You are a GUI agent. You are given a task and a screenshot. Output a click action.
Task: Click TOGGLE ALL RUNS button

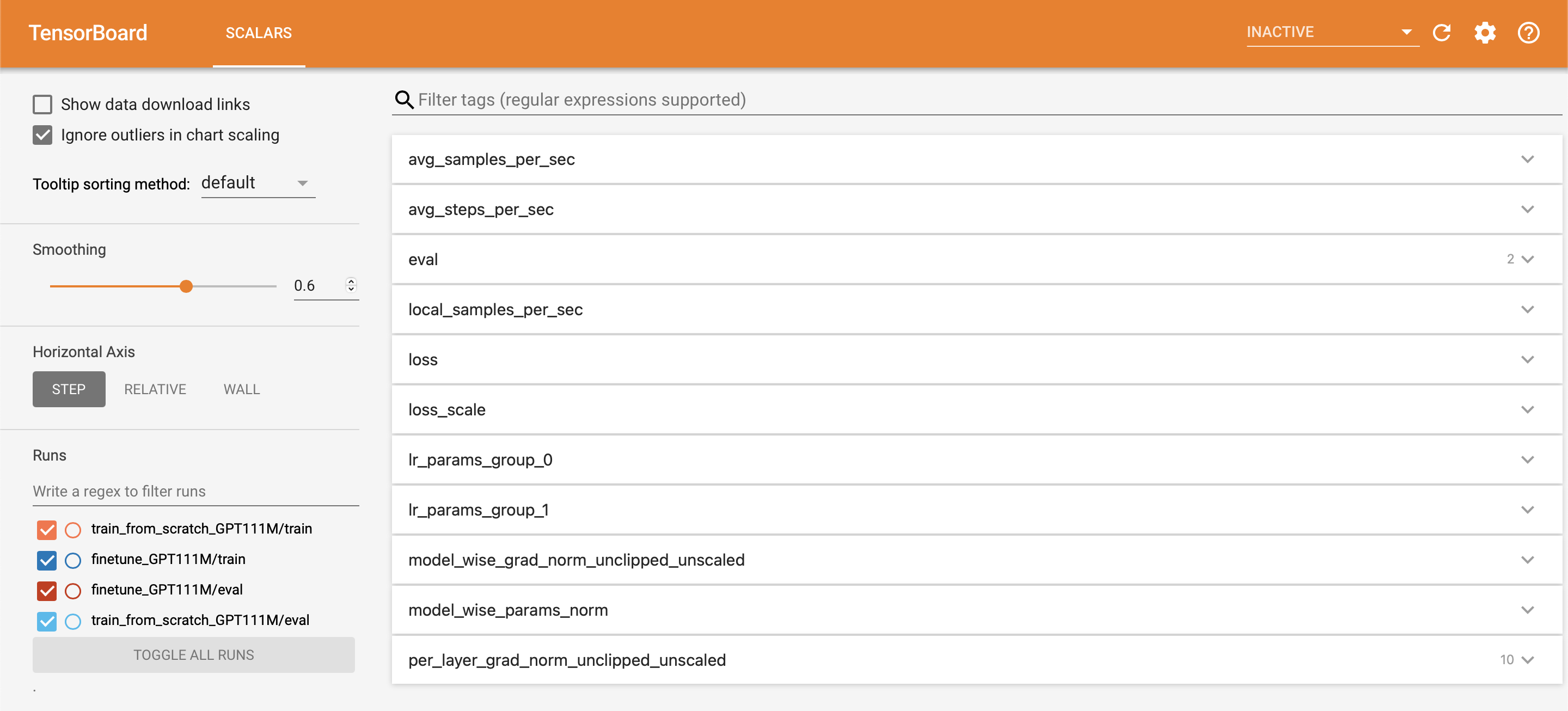click(x=194, y=655)
